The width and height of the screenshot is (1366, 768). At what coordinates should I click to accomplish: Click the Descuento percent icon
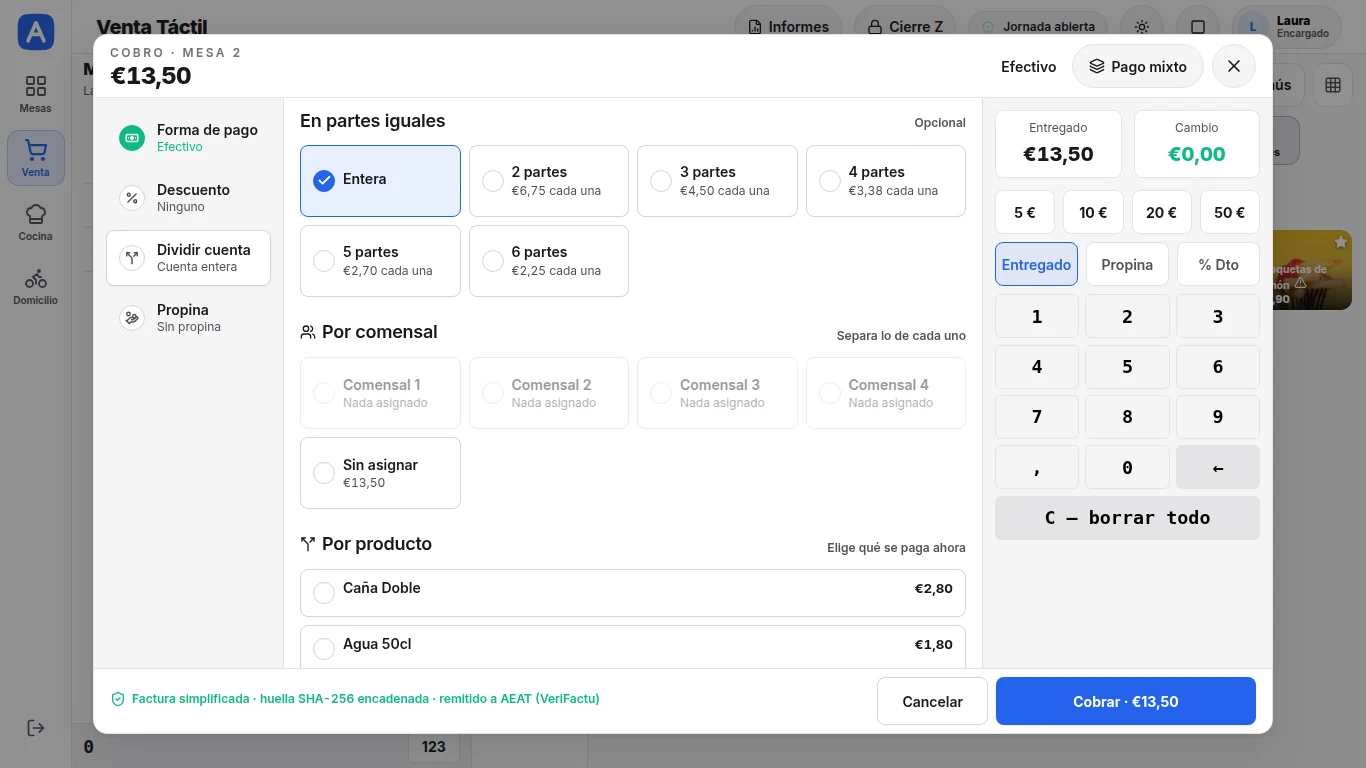(x=132, y=198)
